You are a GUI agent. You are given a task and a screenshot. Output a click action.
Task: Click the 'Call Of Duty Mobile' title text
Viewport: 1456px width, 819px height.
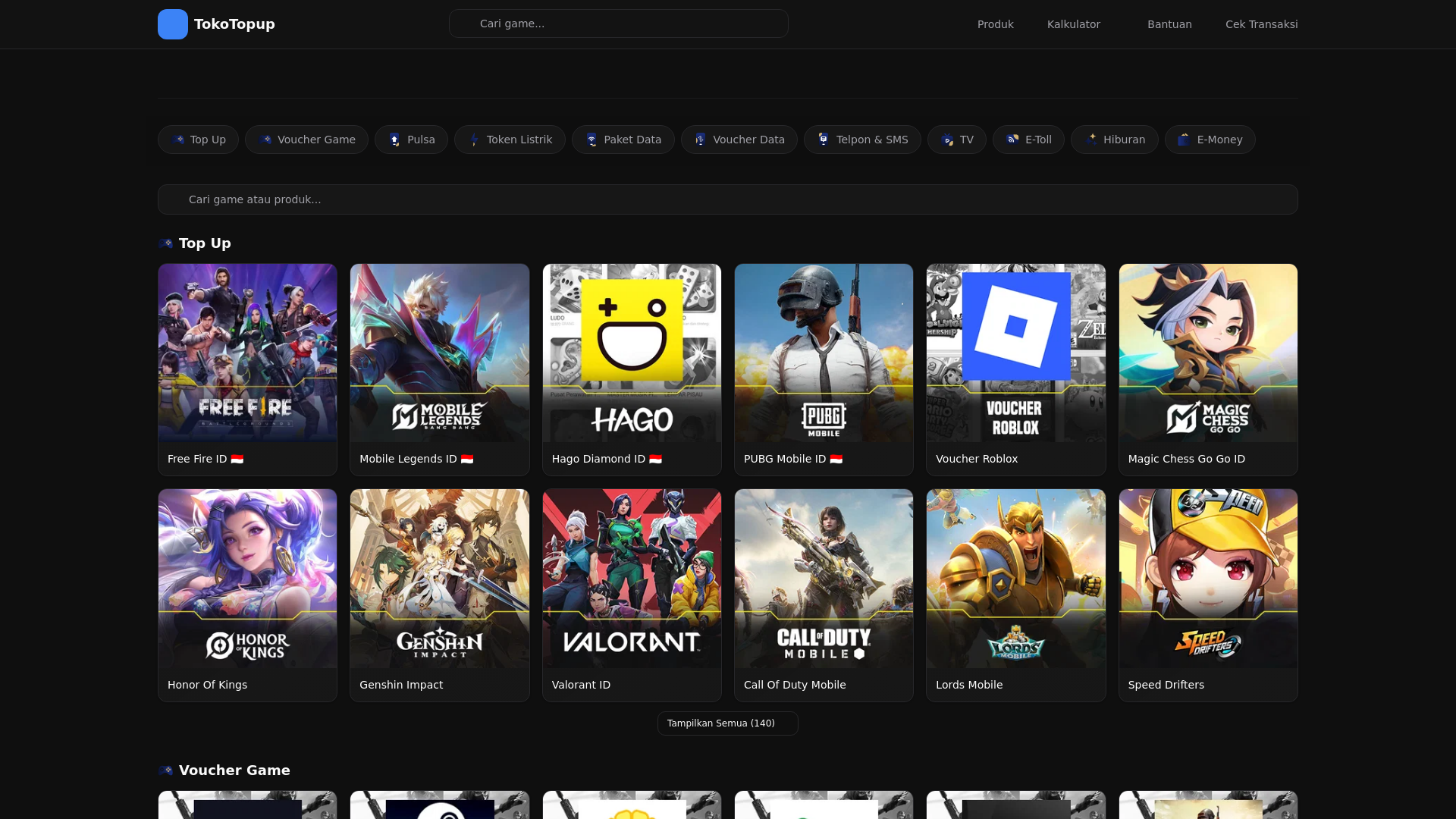tap(795, 685)
